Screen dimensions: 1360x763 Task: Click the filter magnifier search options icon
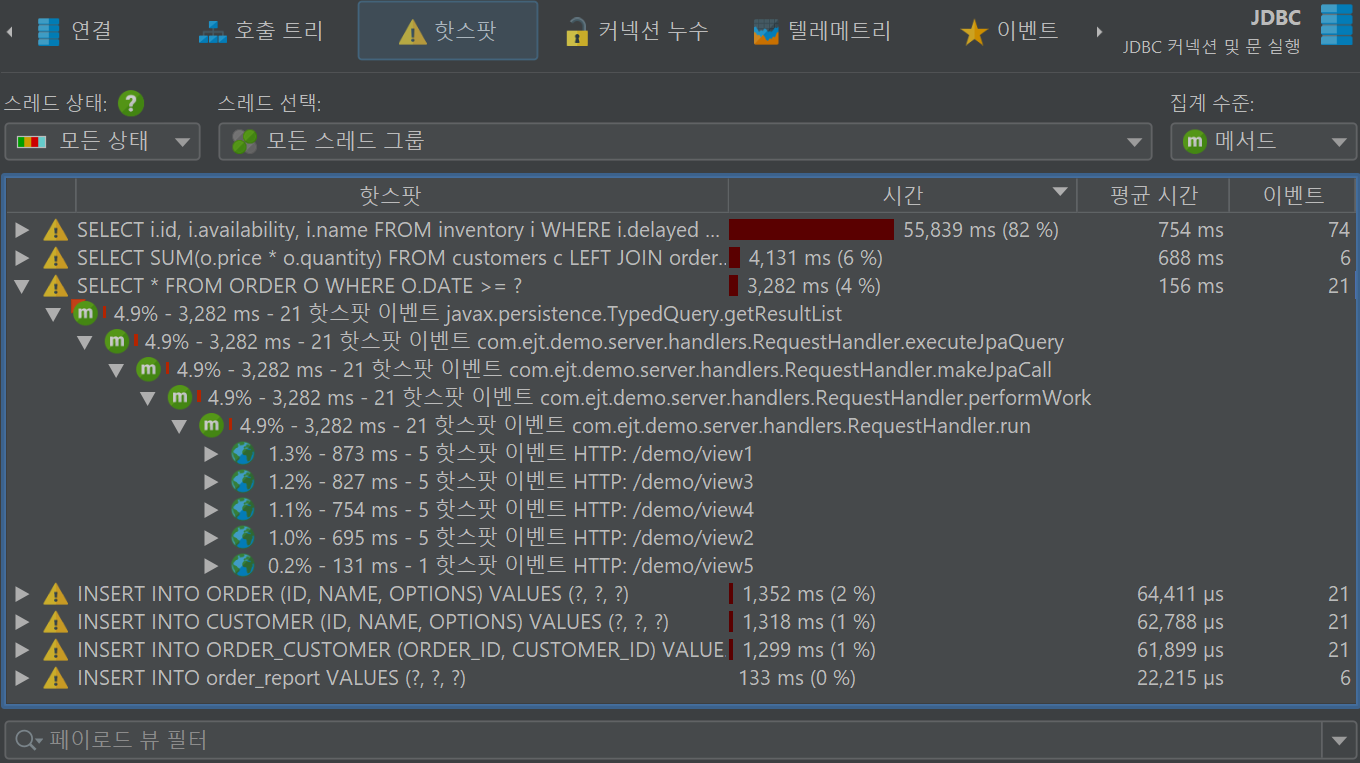[x=26, y=741]
